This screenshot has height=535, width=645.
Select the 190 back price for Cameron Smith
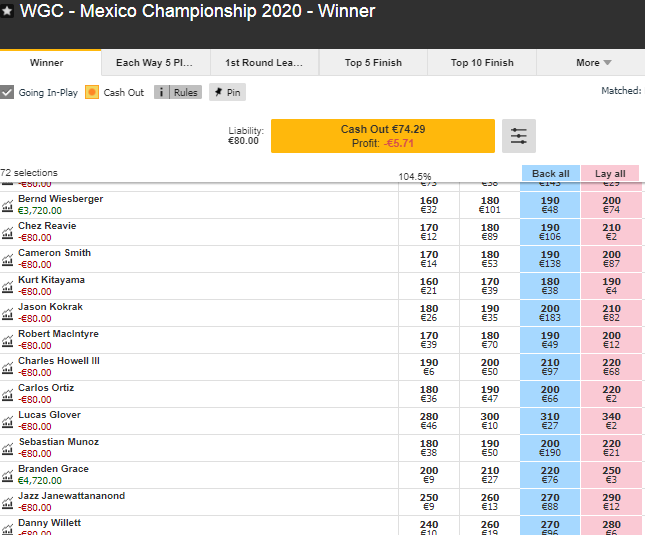(x=550, y=259)
